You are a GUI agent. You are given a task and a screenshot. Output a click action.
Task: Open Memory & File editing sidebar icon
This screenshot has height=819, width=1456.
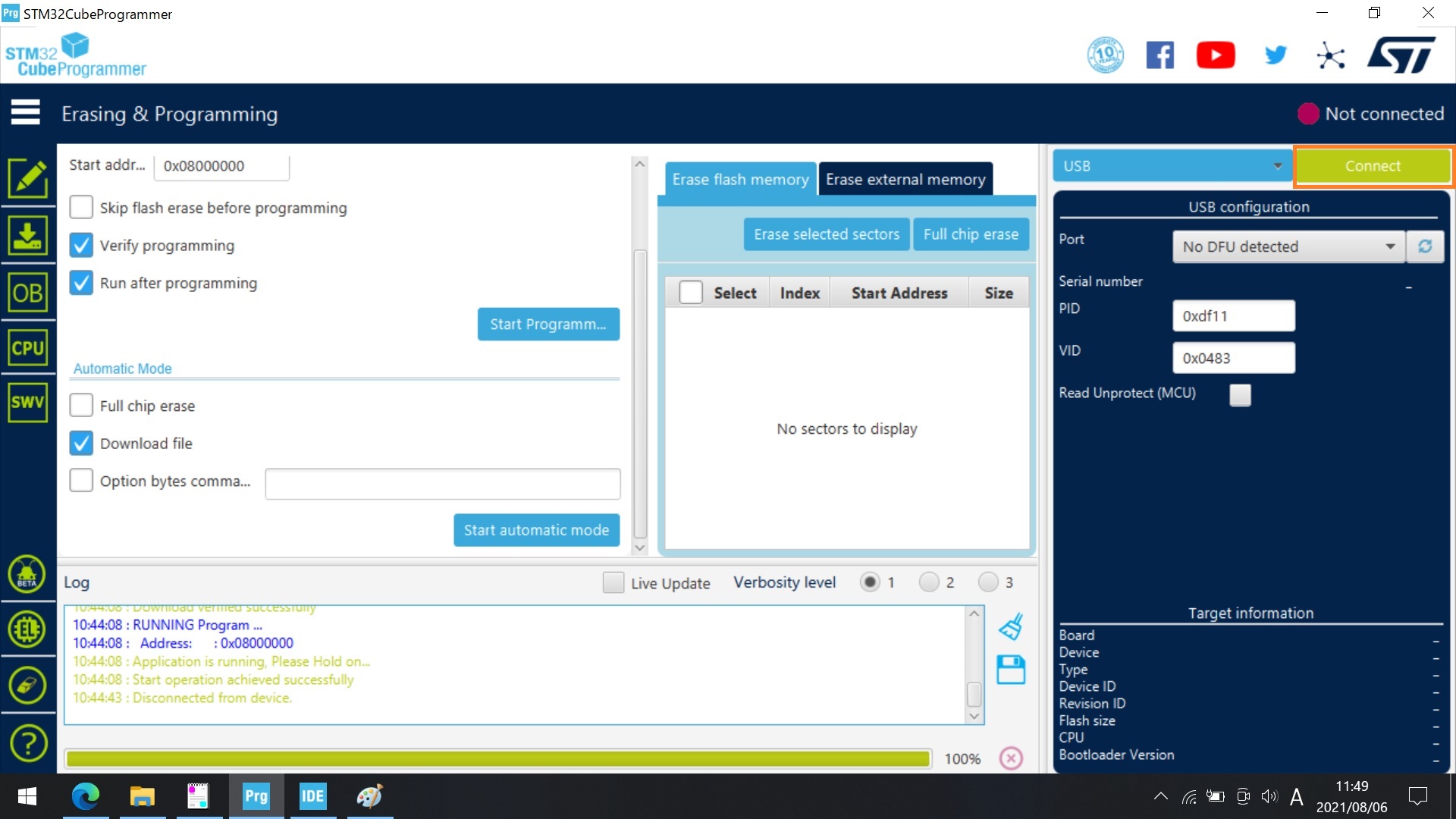28,178
